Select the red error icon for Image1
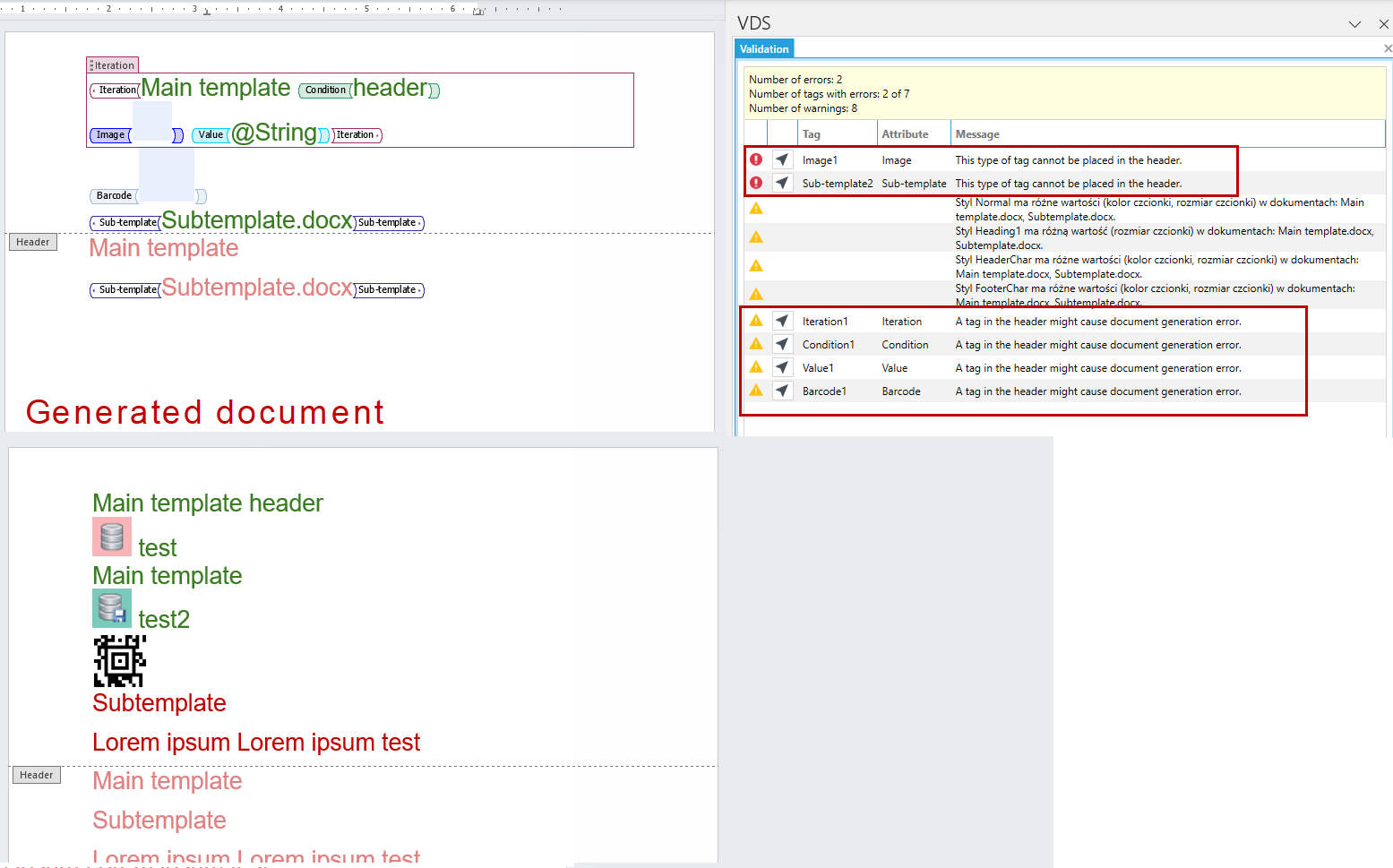 click(x=756, y=159)
